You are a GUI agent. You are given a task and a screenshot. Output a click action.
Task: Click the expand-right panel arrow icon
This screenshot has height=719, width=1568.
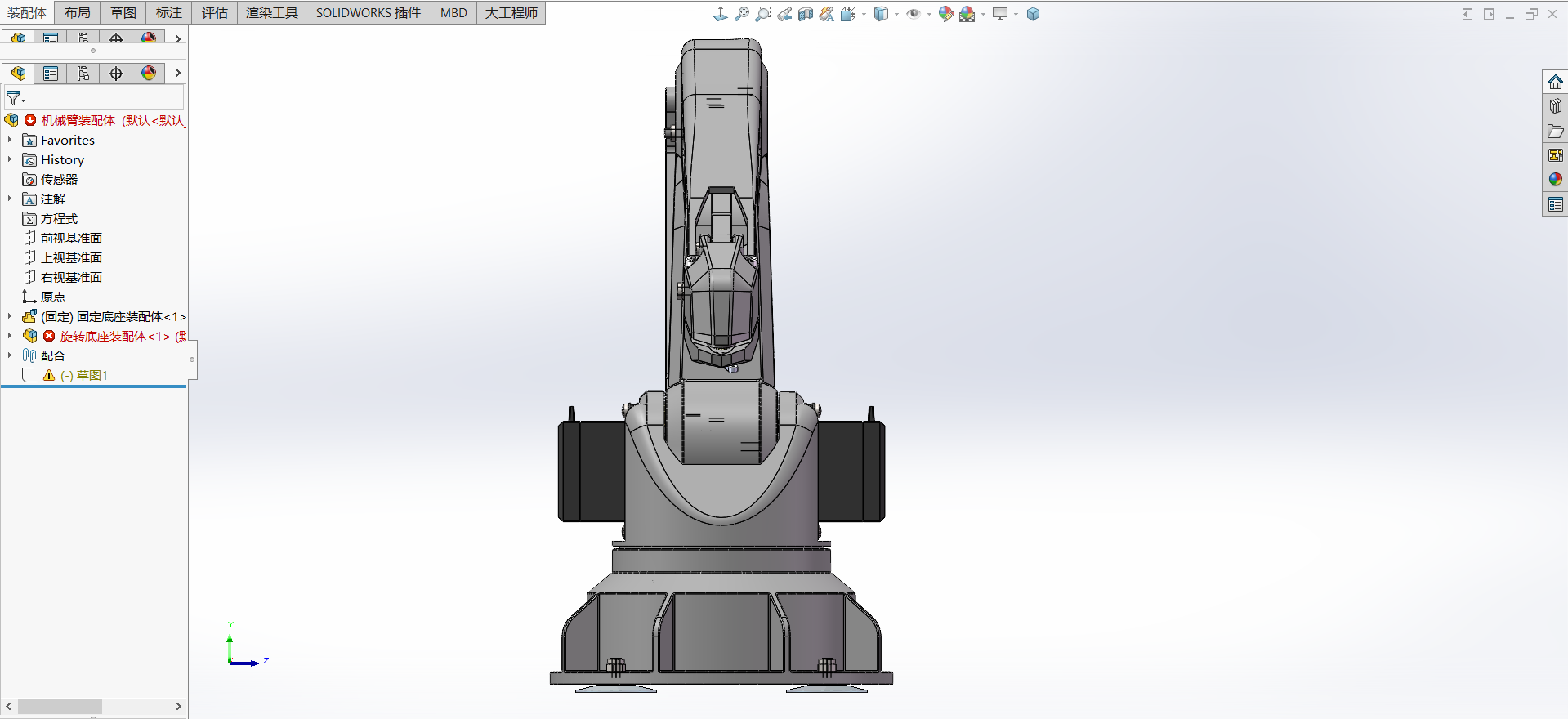[x=1489, y=14]
